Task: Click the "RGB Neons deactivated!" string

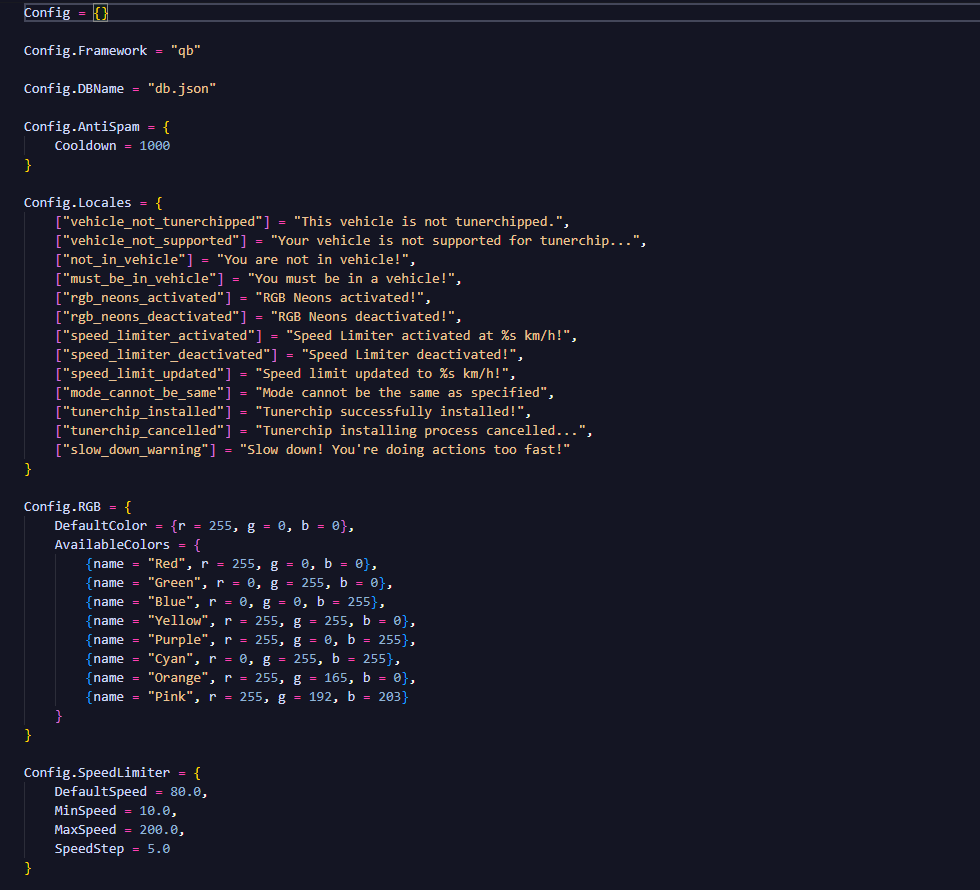Action: coord(363,317)
